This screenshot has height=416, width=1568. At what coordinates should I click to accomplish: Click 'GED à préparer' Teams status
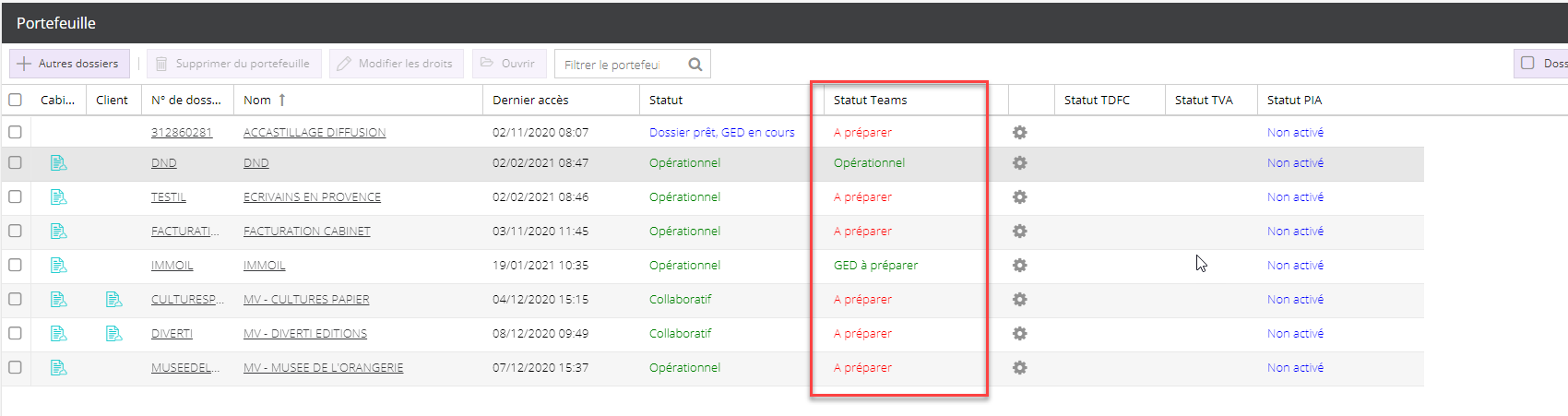(875, 266)
